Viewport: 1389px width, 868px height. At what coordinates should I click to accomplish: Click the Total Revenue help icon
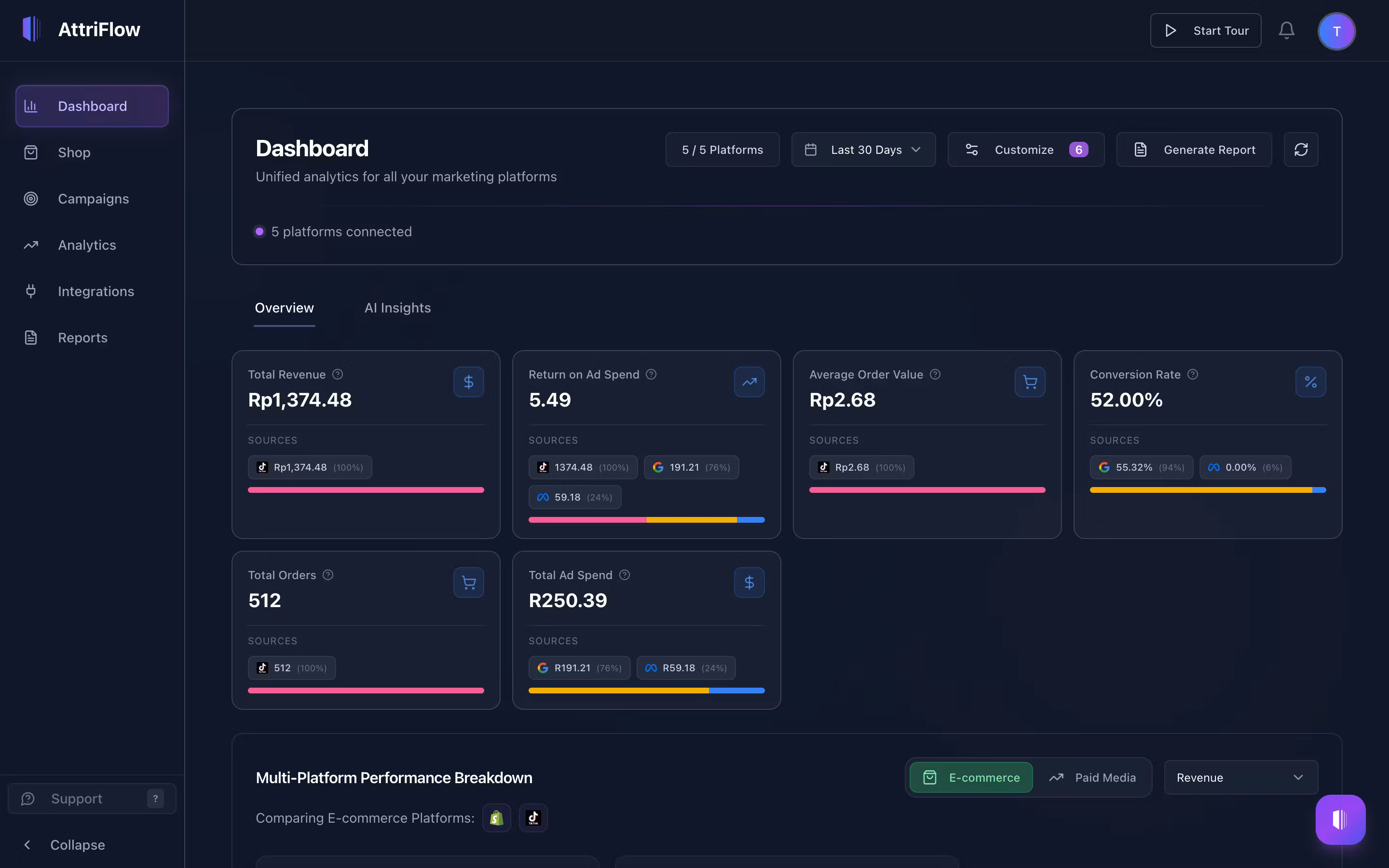pos(338,374)
